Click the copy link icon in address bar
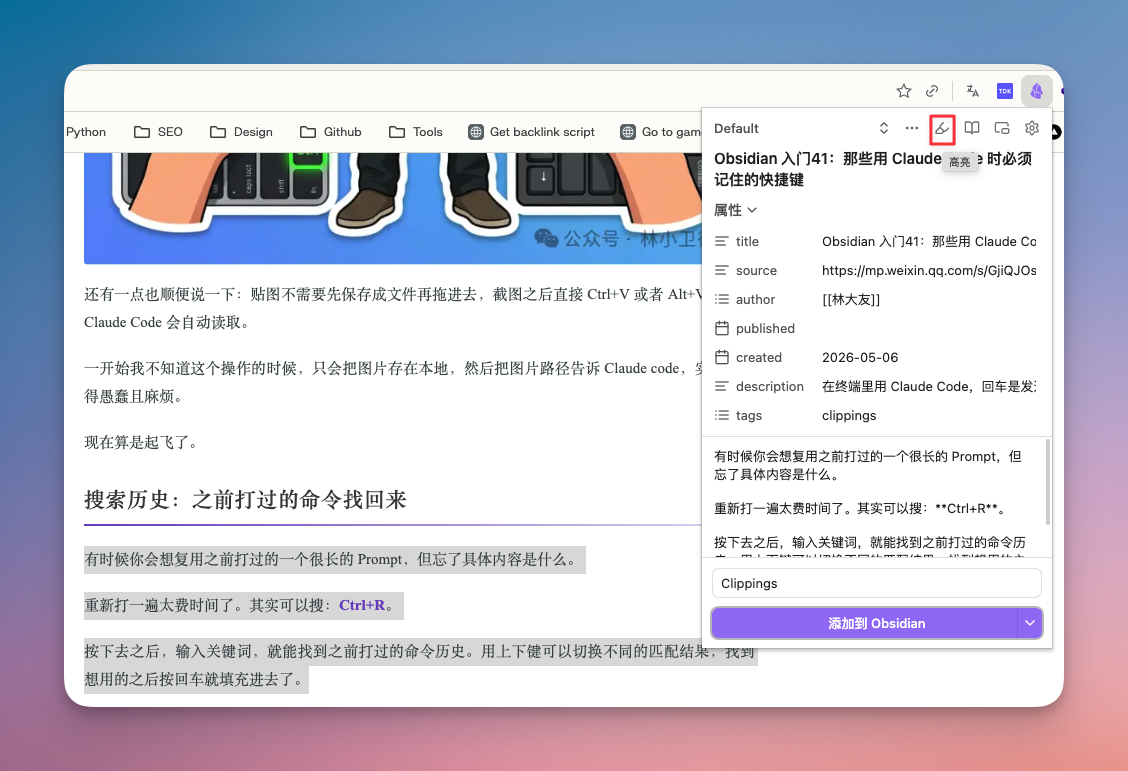 coord(932,91)
